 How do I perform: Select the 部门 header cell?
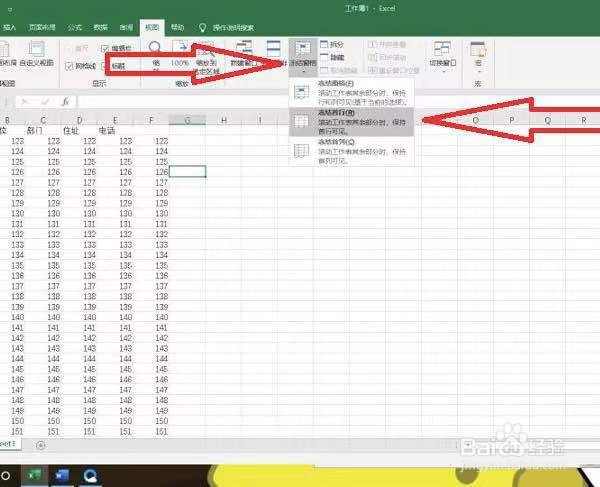(43, 131)
